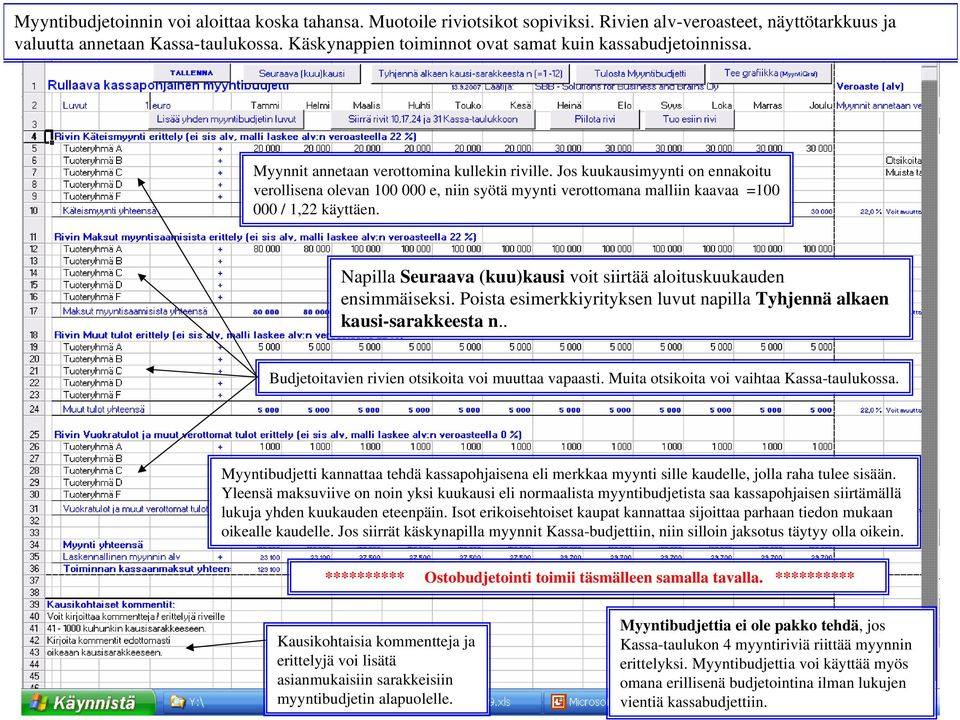Select the Käteismyynti yhteensä row label

click(x=110, y=211)
